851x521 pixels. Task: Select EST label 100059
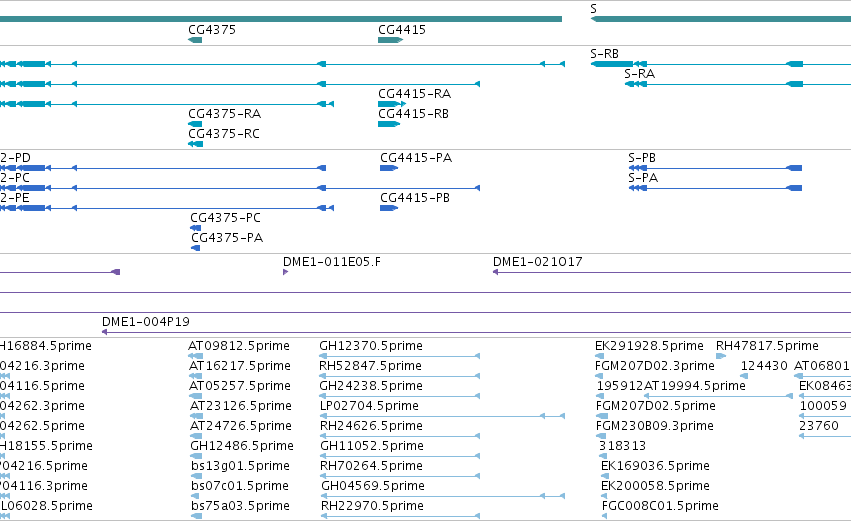click(x=823, y=406)
